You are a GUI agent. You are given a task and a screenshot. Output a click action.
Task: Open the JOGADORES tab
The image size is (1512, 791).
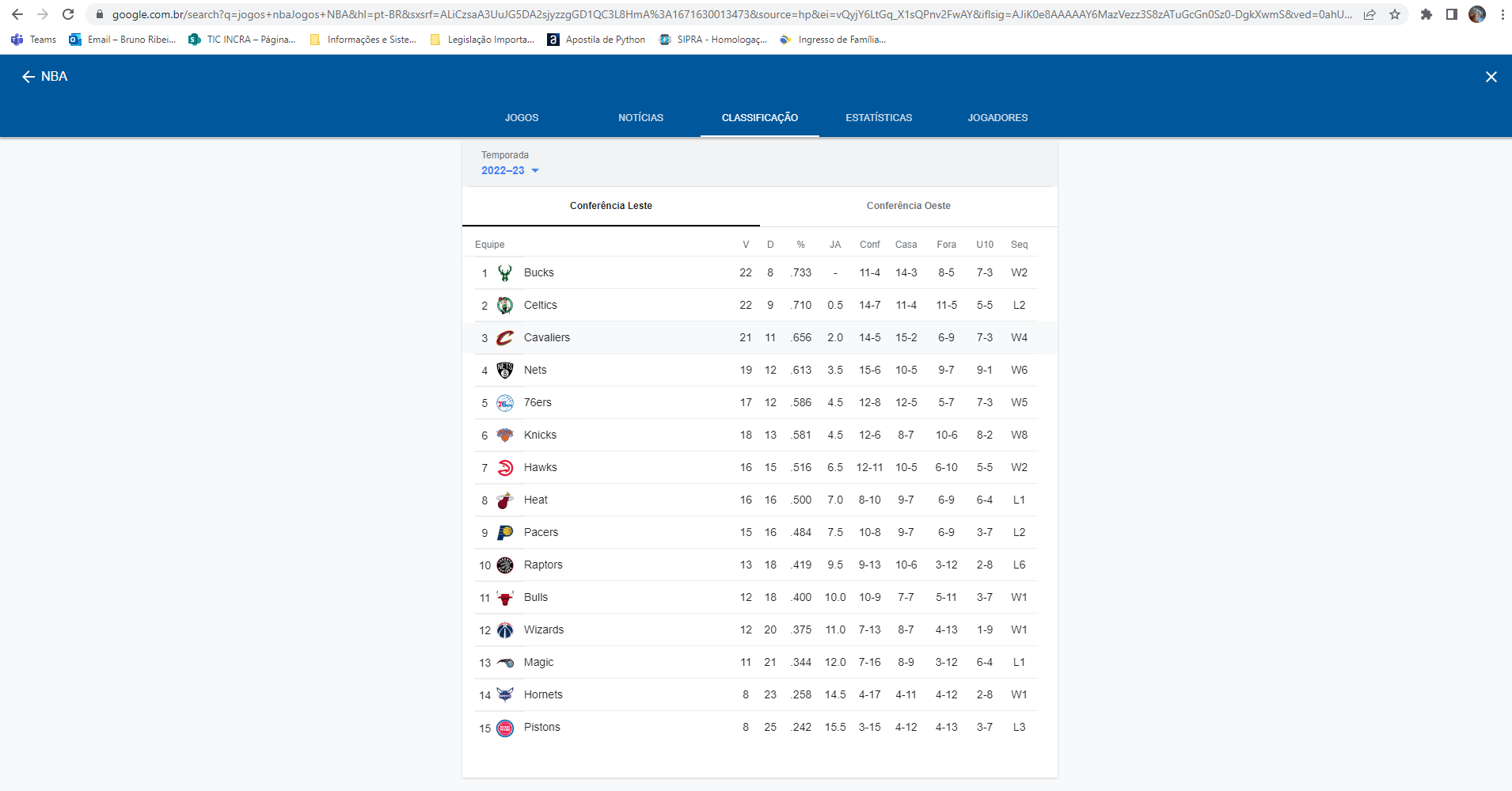point(997,118)
